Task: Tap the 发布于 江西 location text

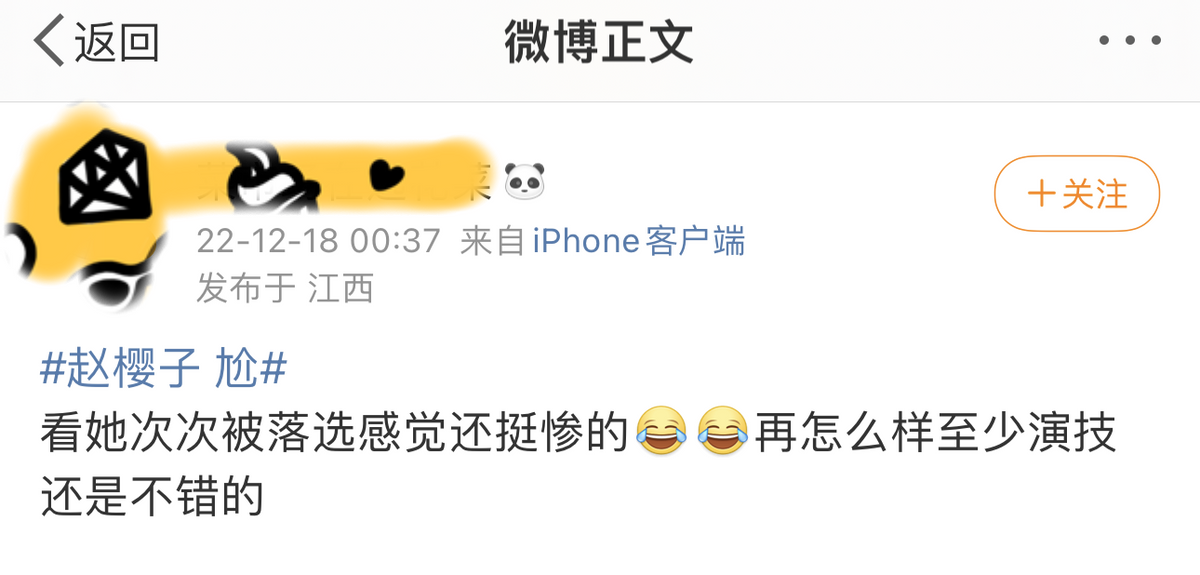Action: (x=285, y=288)
